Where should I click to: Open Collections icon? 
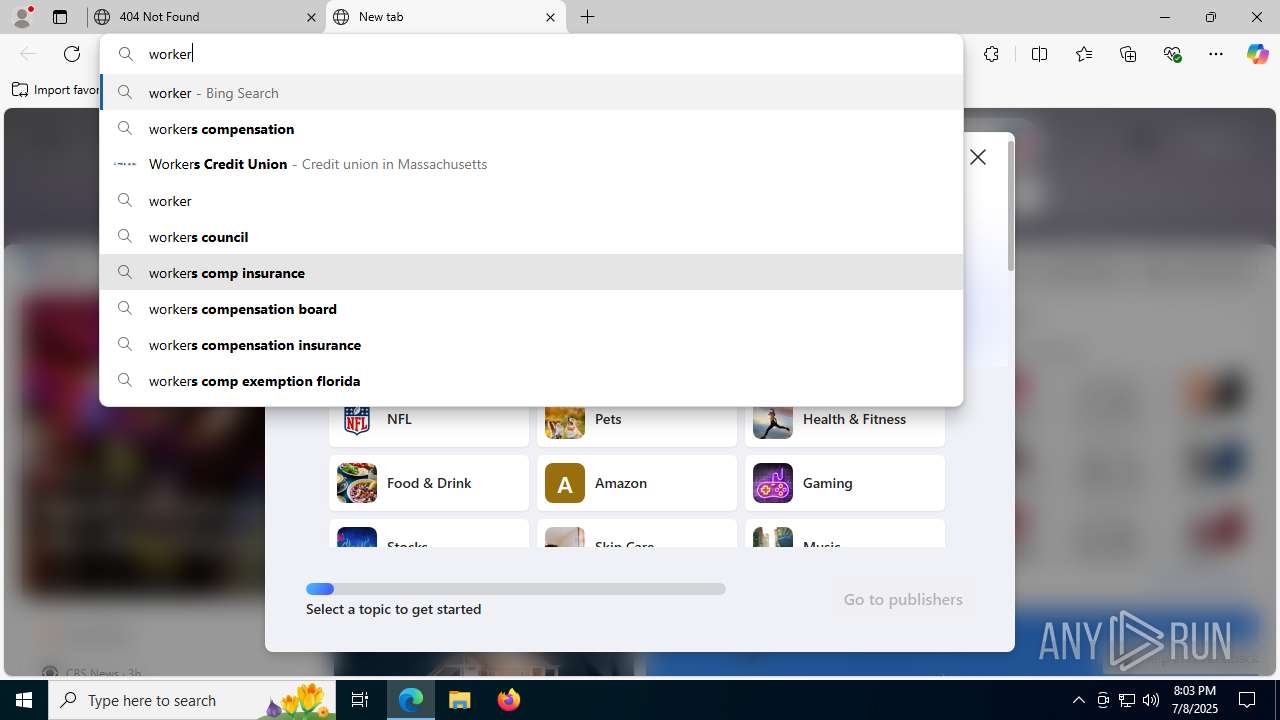point(1128,54)
